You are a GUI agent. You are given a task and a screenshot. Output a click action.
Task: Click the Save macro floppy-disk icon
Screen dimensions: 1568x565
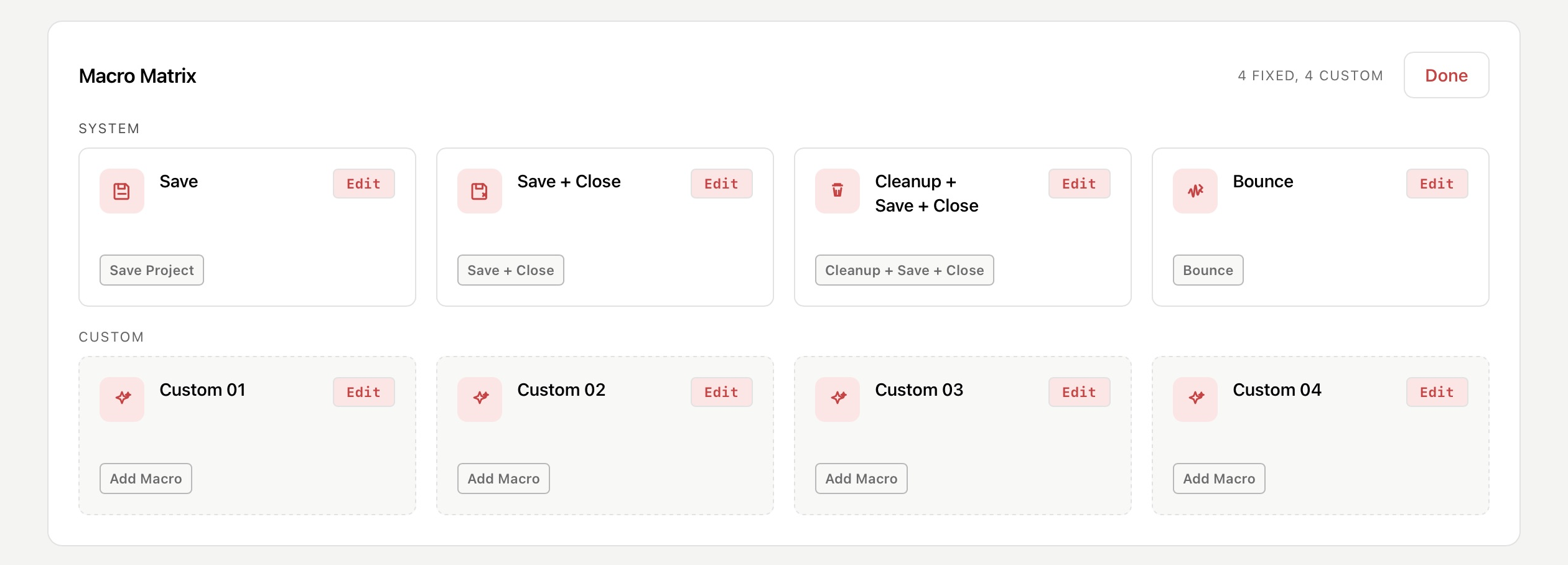[x=122, y=191]
